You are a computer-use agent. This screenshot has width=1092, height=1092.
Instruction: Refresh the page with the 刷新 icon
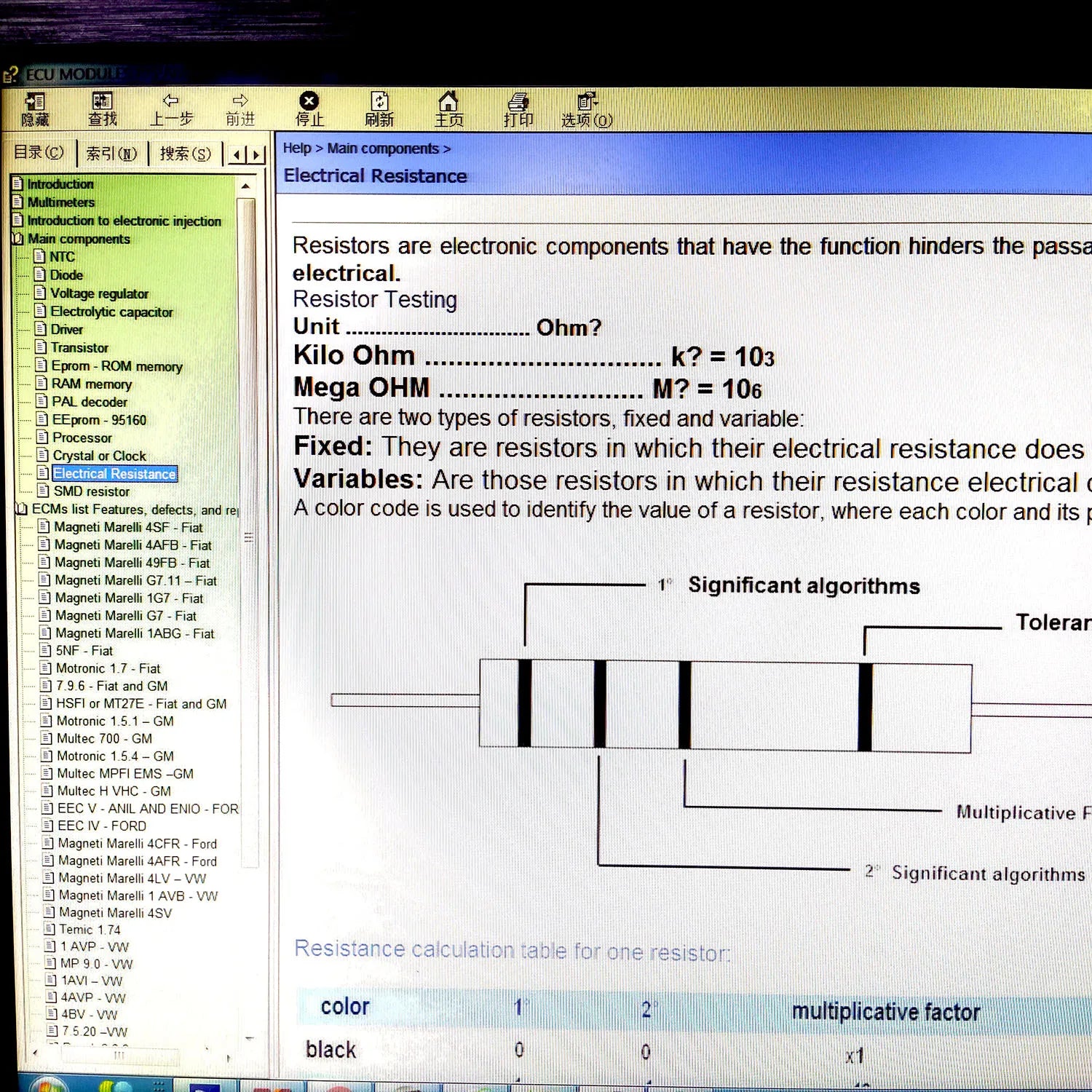pyautogui.click(x=379, y=108)
